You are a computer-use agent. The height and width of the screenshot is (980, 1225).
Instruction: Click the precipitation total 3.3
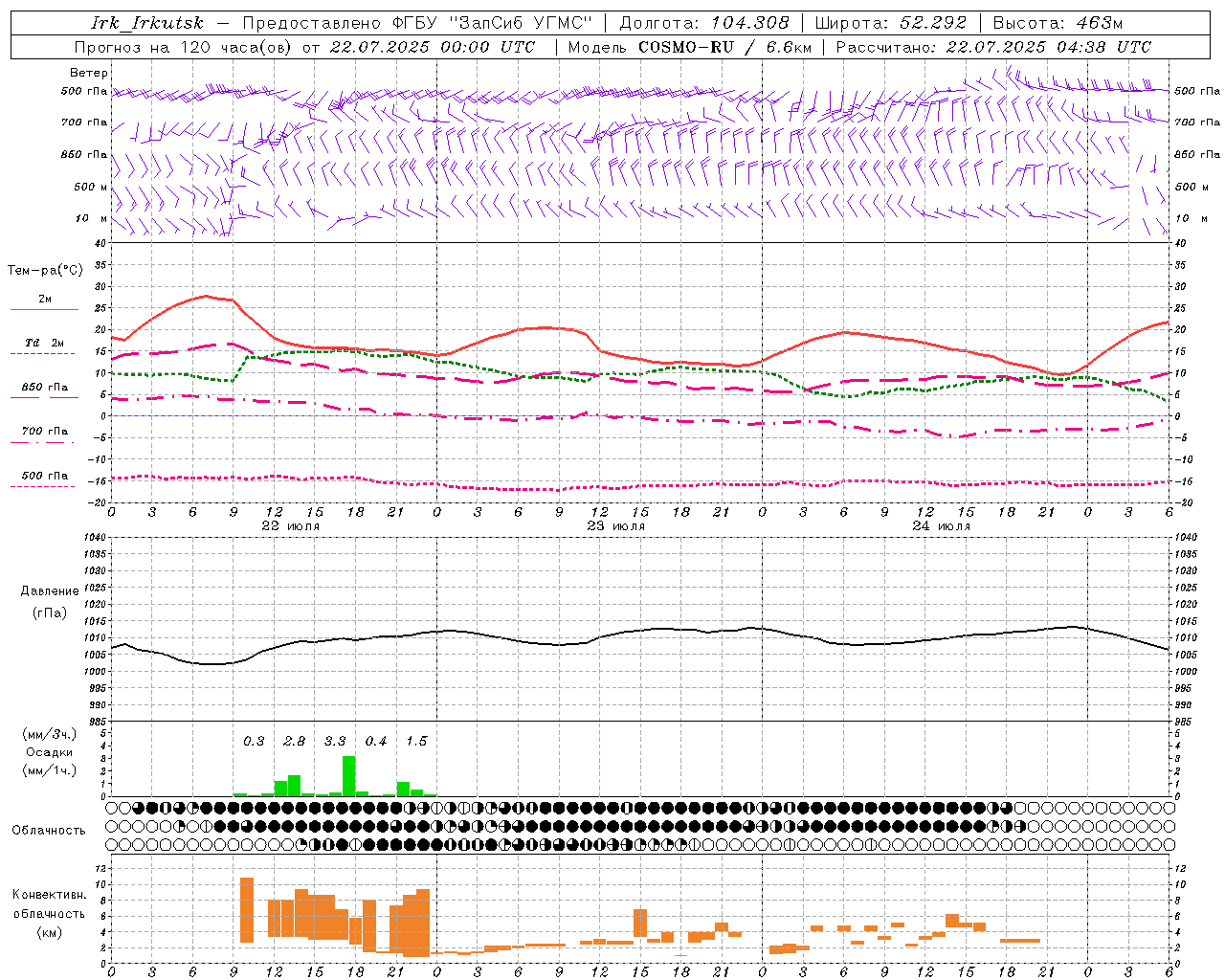[335, 742]
